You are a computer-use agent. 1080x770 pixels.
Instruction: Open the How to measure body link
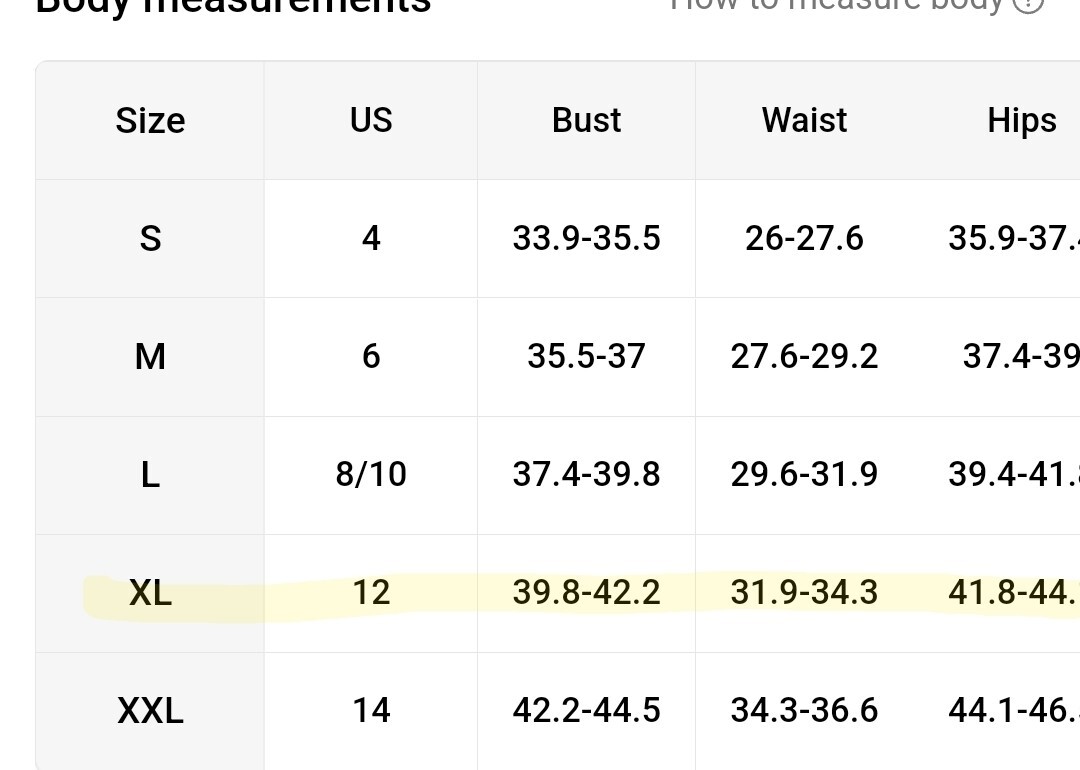(x=836, y=4)
